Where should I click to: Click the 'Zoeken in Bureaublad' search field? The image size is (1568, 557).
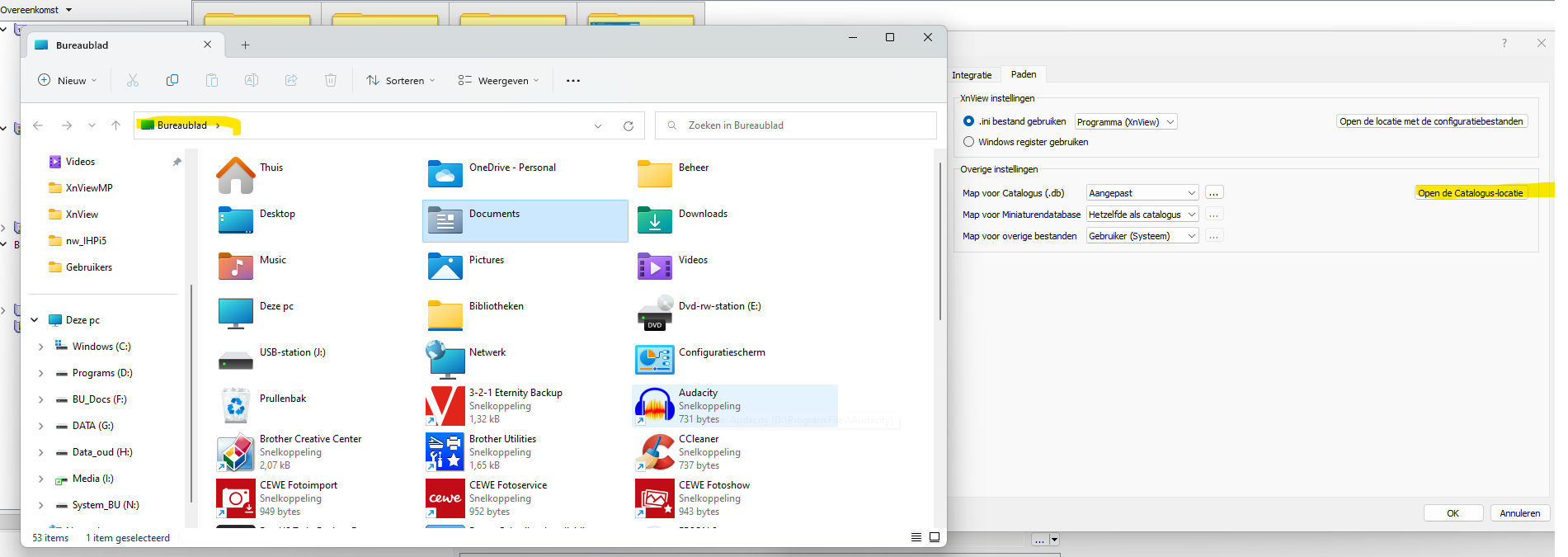(x=796, y=125)
